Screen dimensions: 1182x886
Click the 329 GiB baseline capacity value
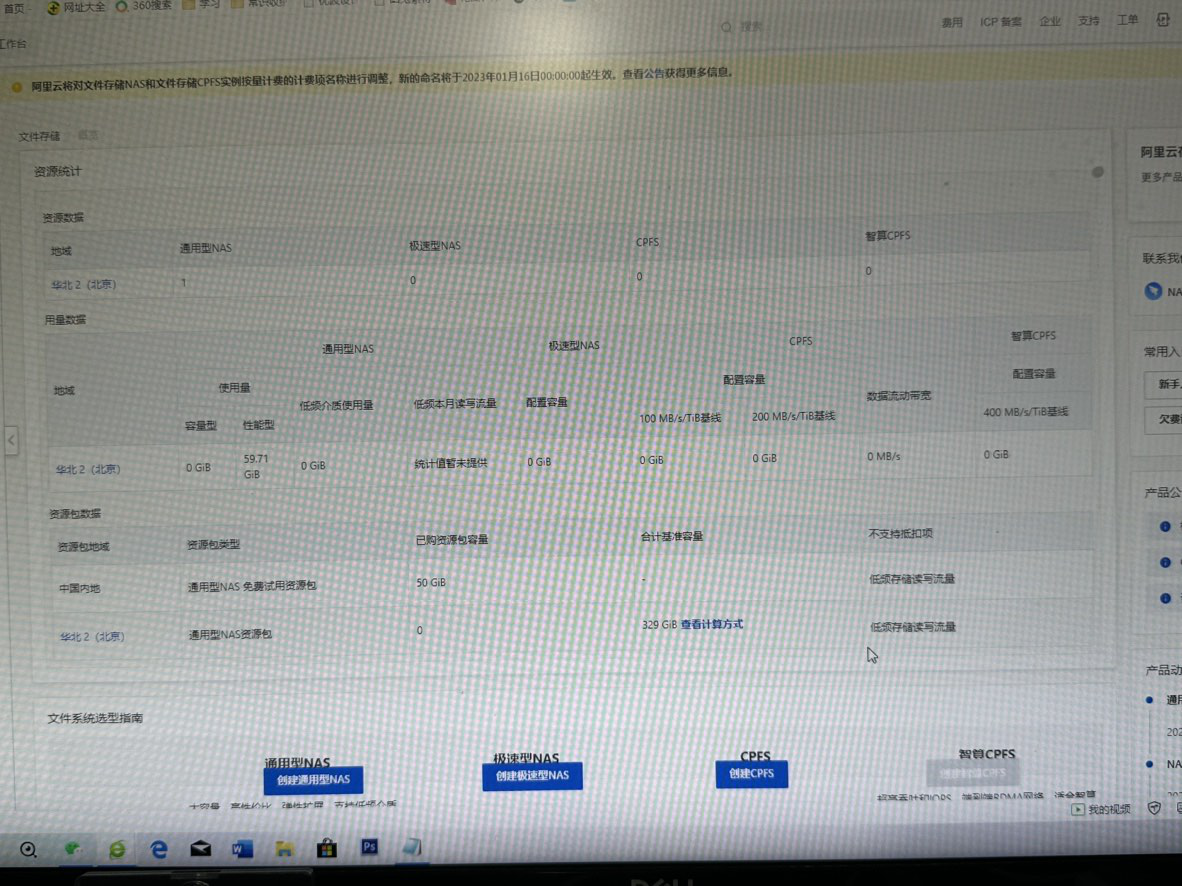(660, 625)
